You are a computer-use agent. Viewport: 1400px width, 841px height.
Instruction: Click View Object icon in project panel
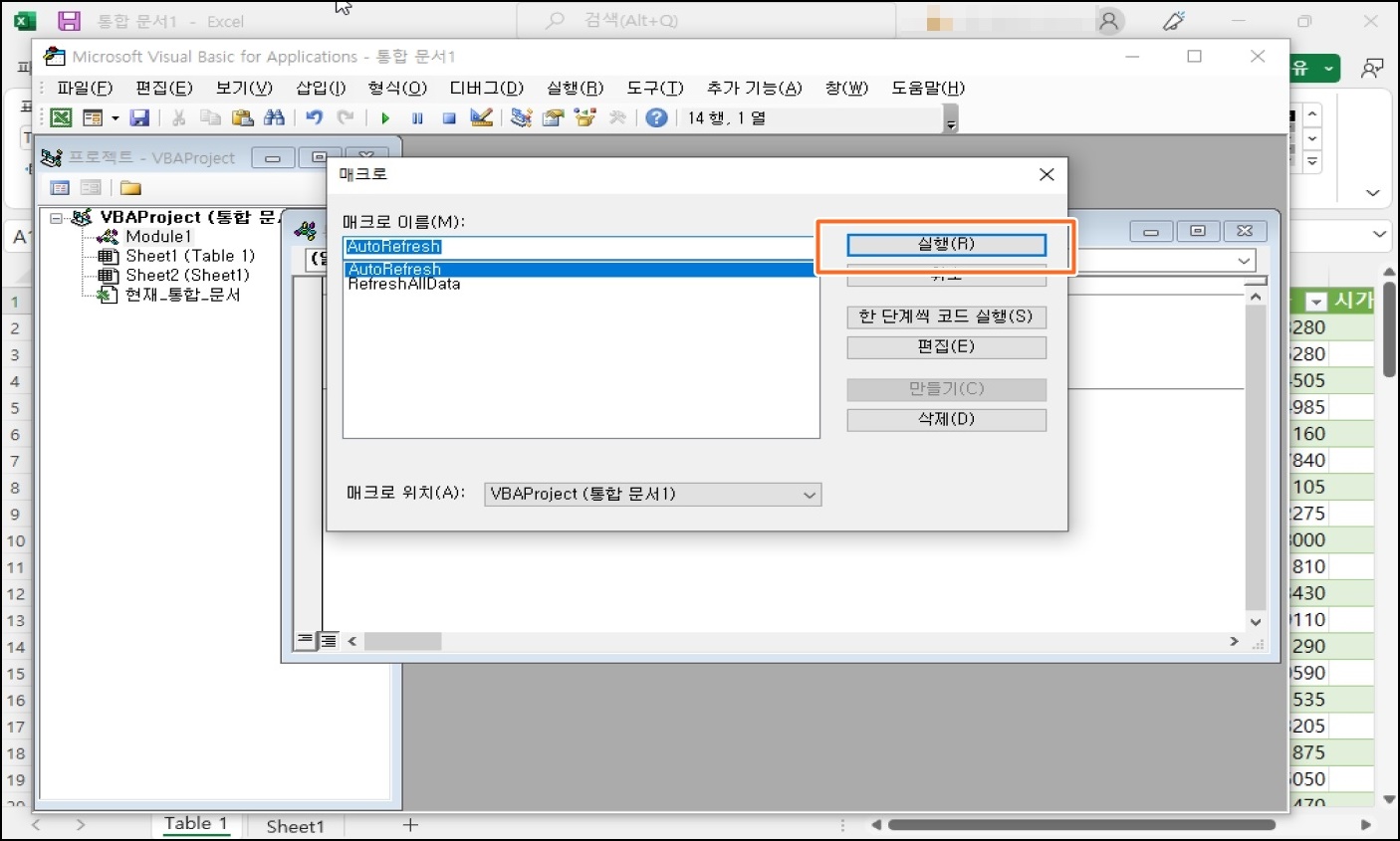[x=91, y=187]
